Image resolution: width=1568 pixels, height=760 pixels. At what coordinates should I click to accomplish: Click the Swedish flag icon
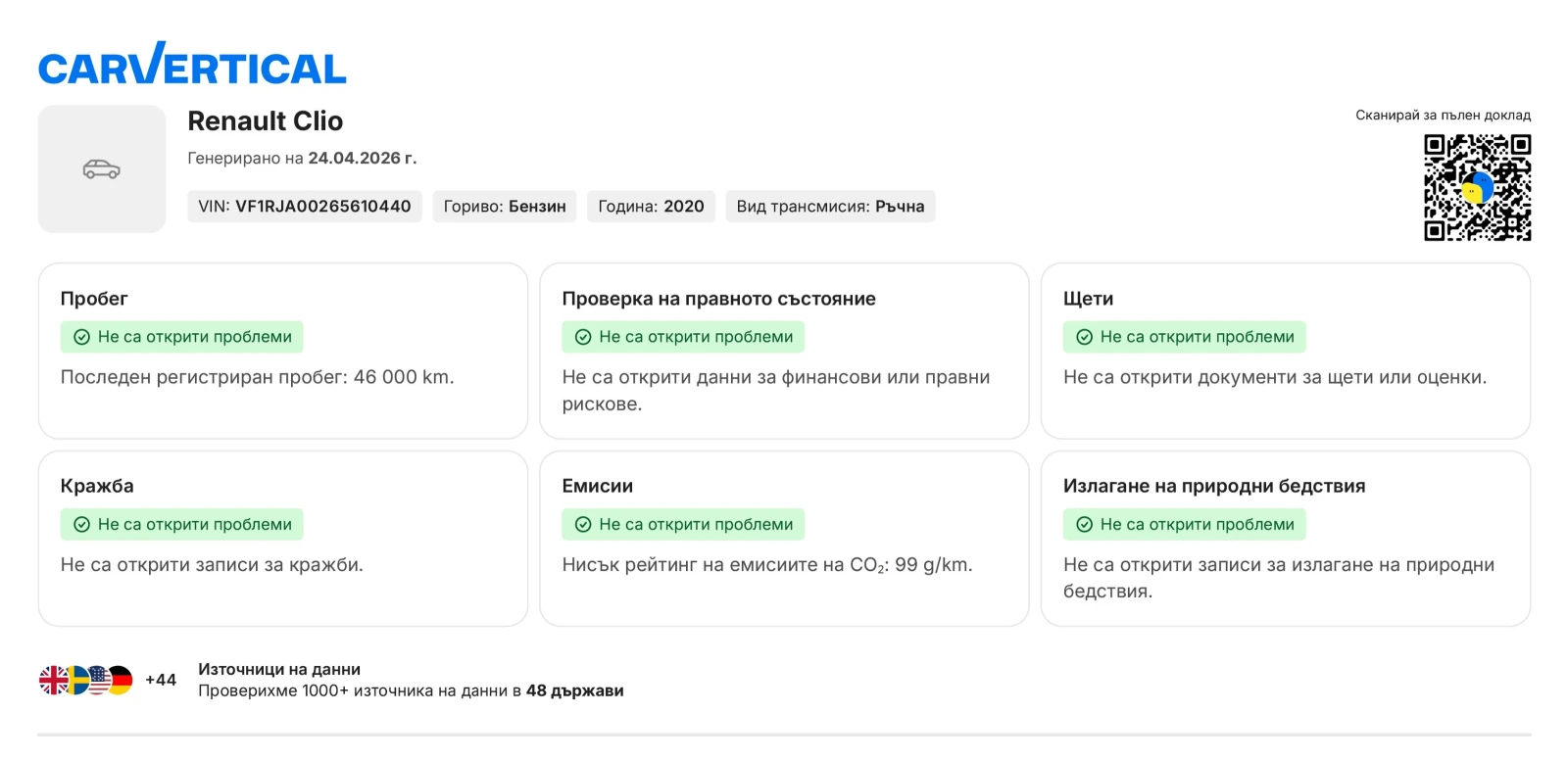click(75, 680)
